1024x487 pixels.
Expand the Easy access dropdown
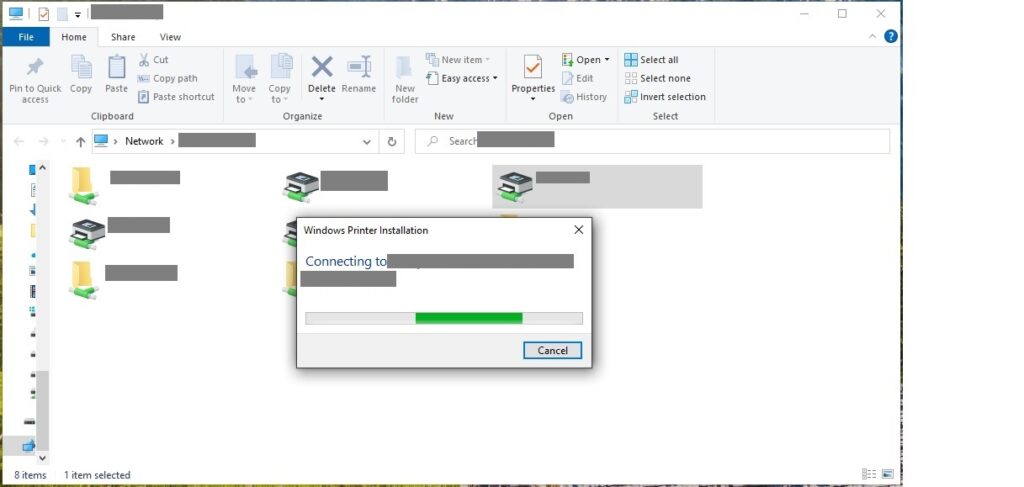pos(464,78)
